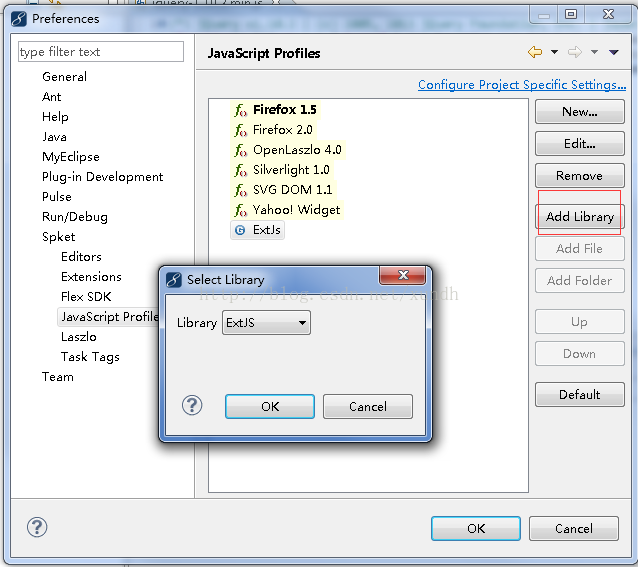
Task: Select the Silverlight 1.0 profile label
Action: click(x=291, y=170)
